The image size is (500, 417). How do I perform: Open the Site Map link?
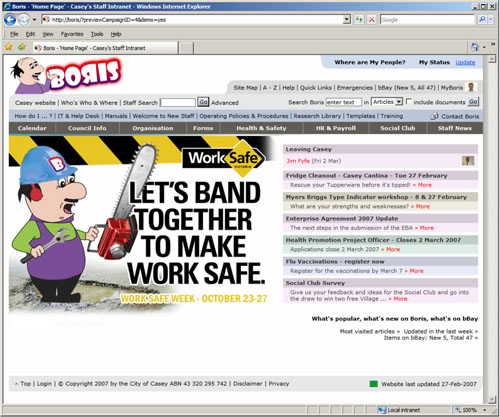coord(245,88)
